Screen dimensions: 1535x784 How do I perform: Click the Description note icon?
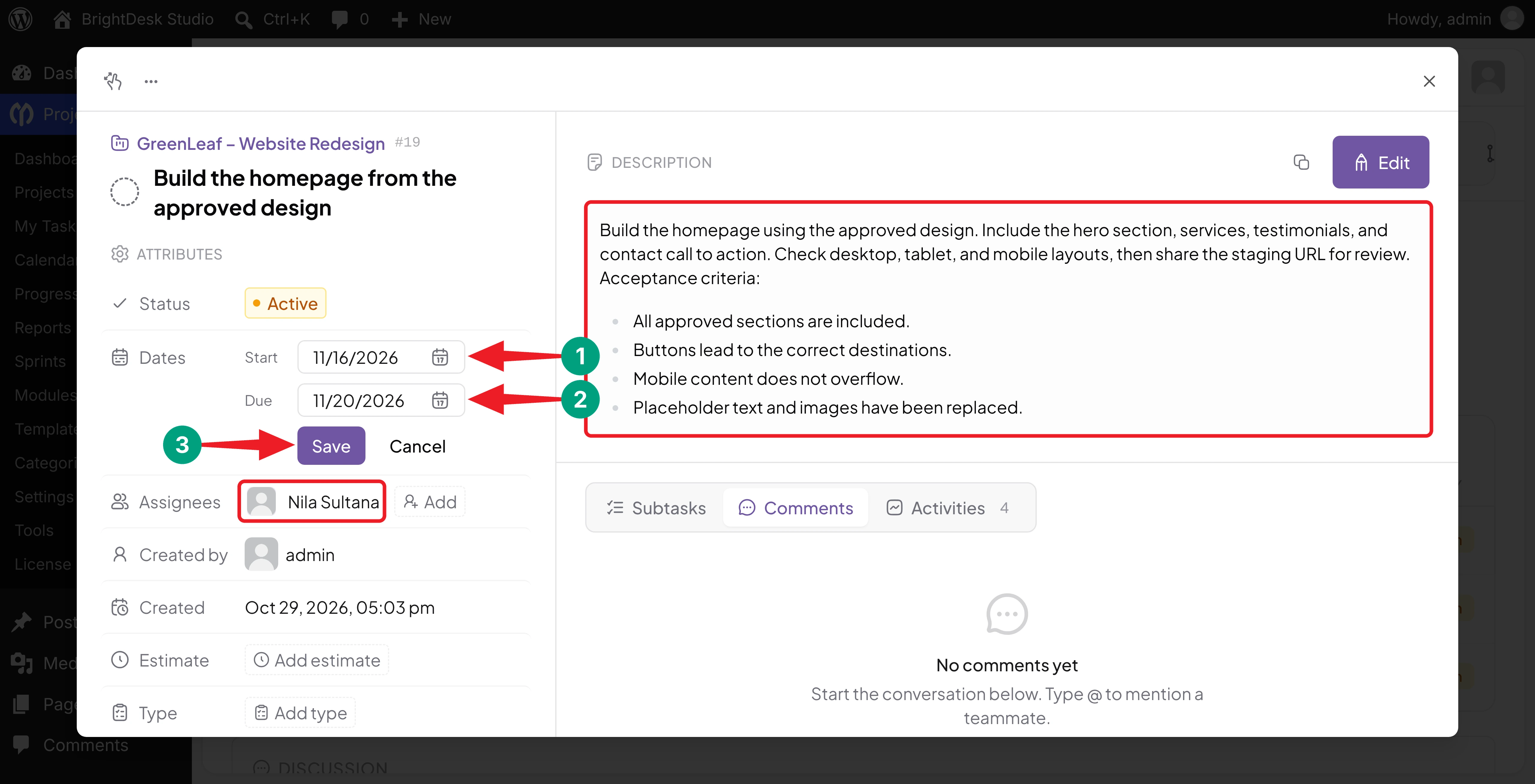(x=594, y=162)
